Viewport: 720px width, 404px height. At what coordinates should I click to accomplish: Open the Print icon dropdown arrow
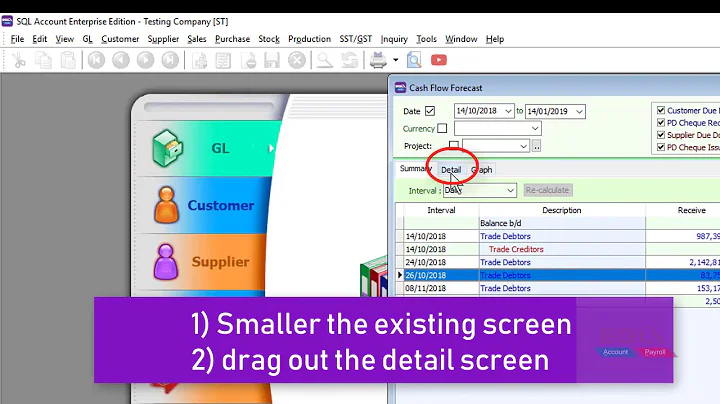395,60
